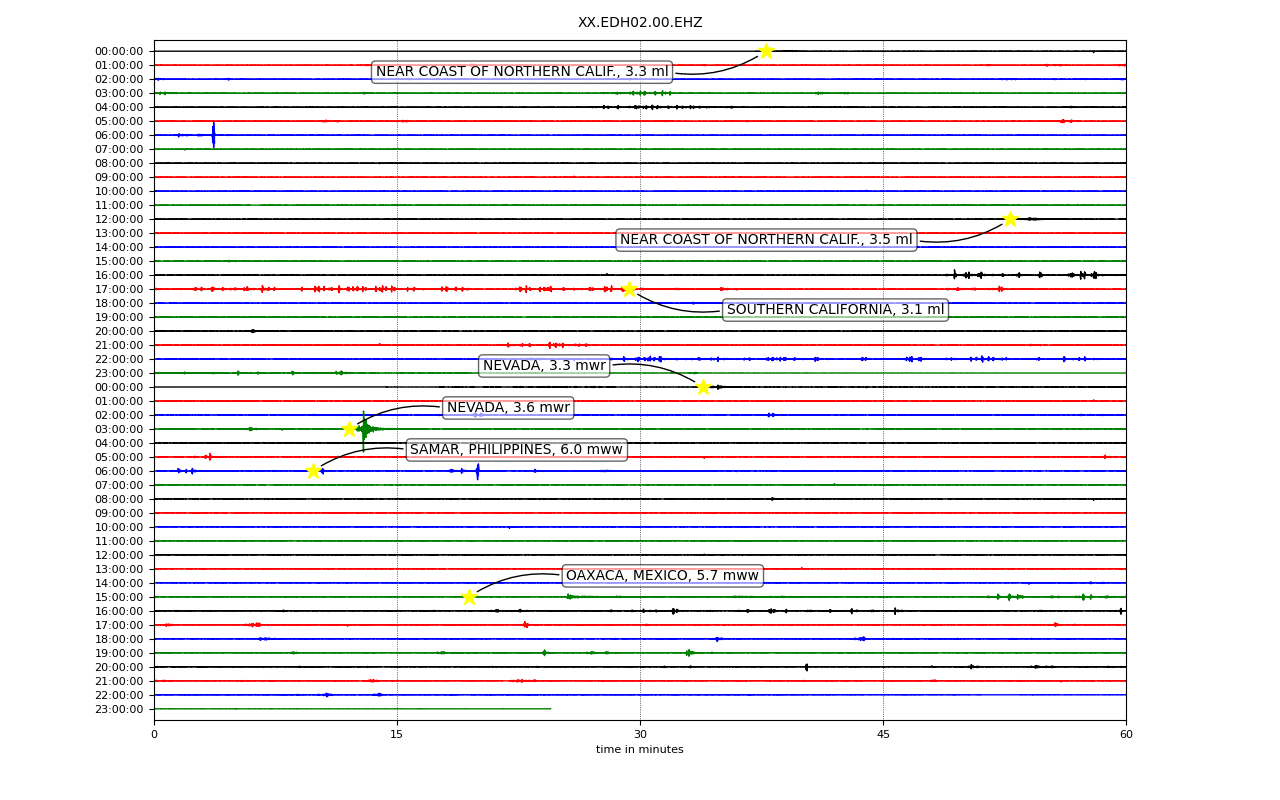The image size is (1280, 800).
Task: Select the Nevada 3.6 mwr star marker
Action: 349,429
